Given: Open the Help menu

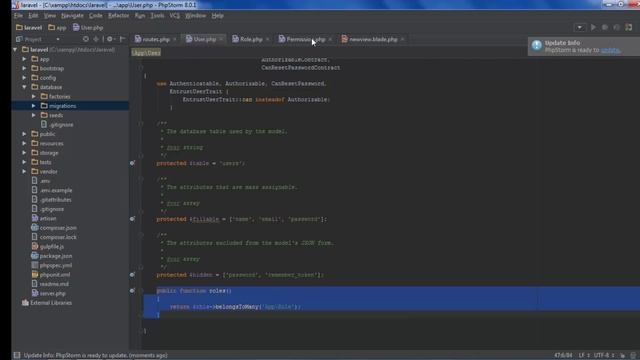Looking at the screenshot, I should [218, 16].
